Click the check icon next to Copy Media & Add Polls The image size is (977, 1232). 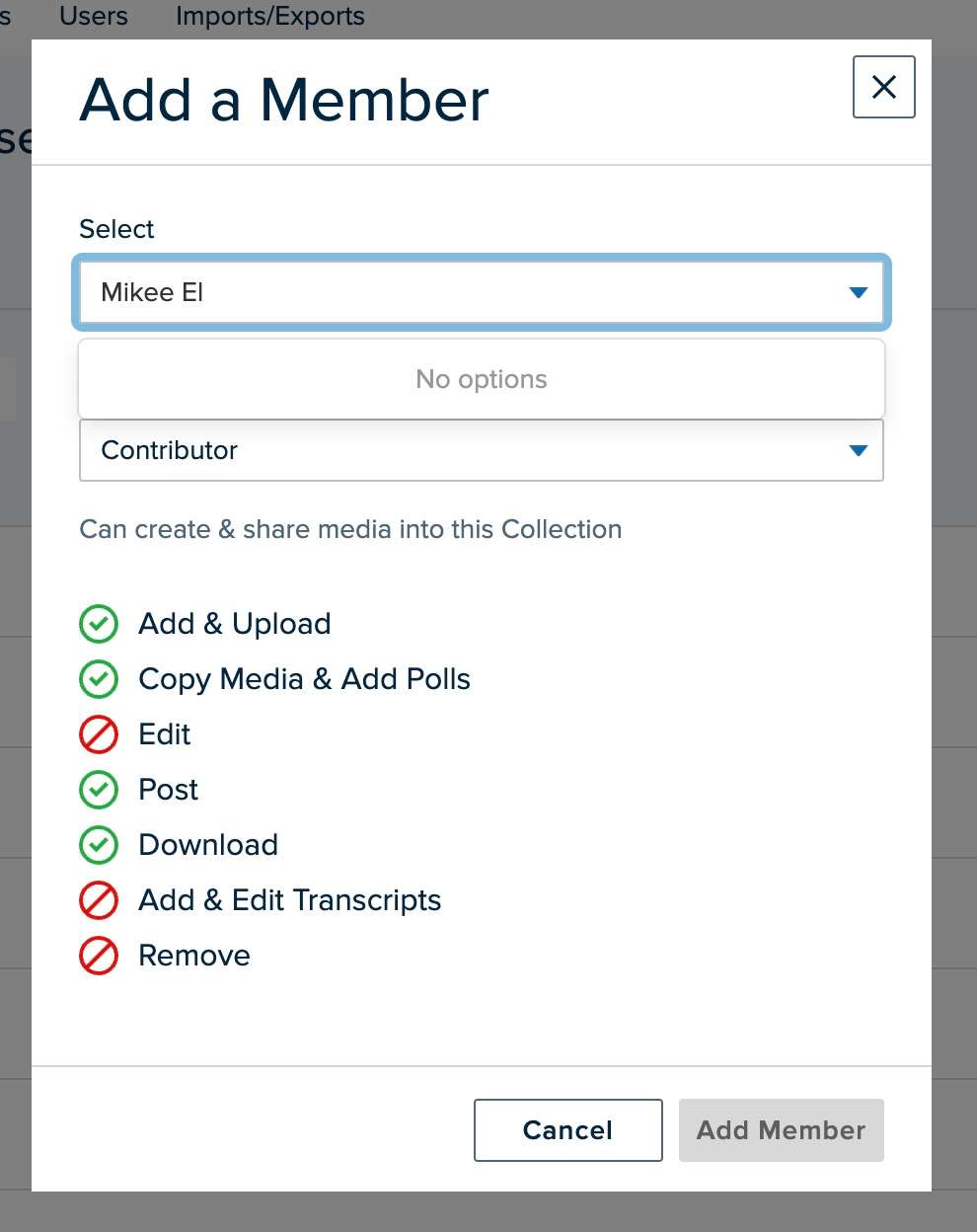(99, 679)
